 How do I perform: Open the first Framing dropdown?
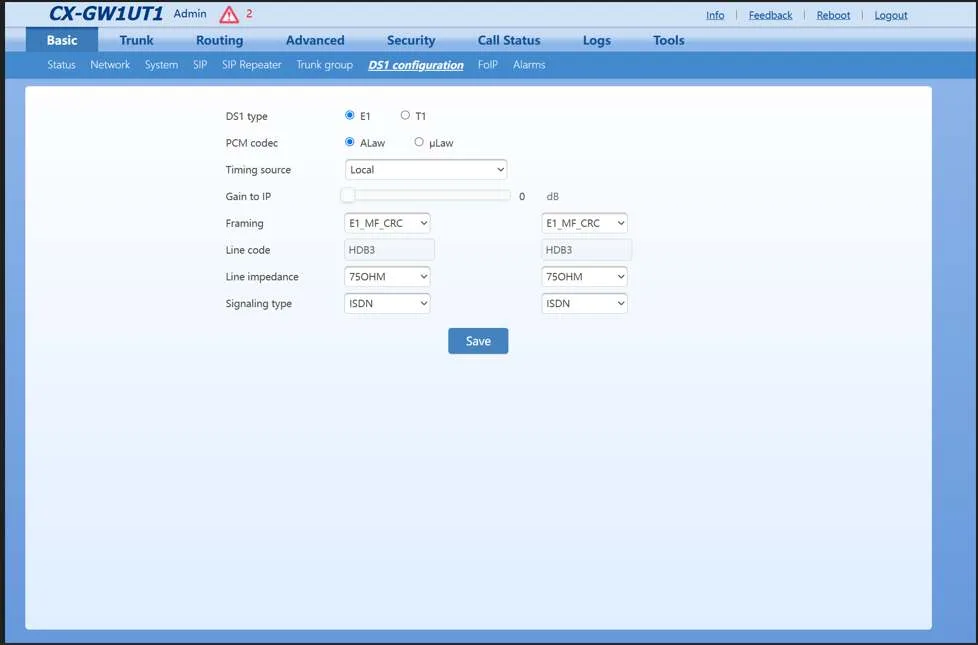387,223
